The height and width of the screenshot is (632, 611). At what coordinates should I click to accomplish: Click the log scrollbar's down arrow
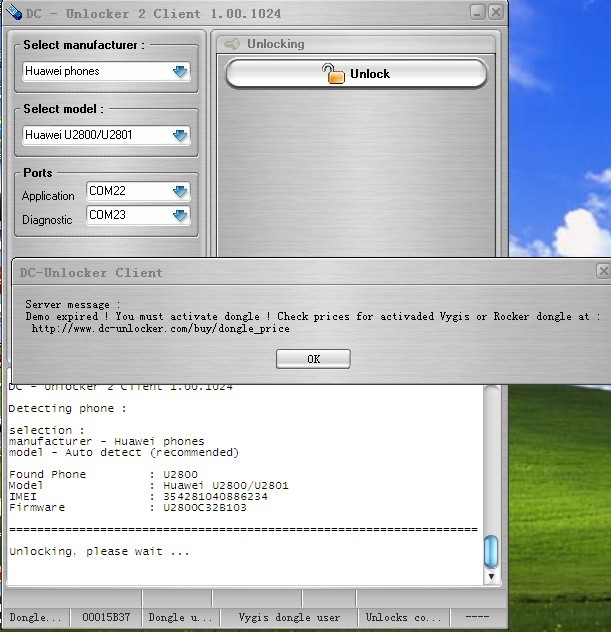pyautogui.click(x=490, y=577)
